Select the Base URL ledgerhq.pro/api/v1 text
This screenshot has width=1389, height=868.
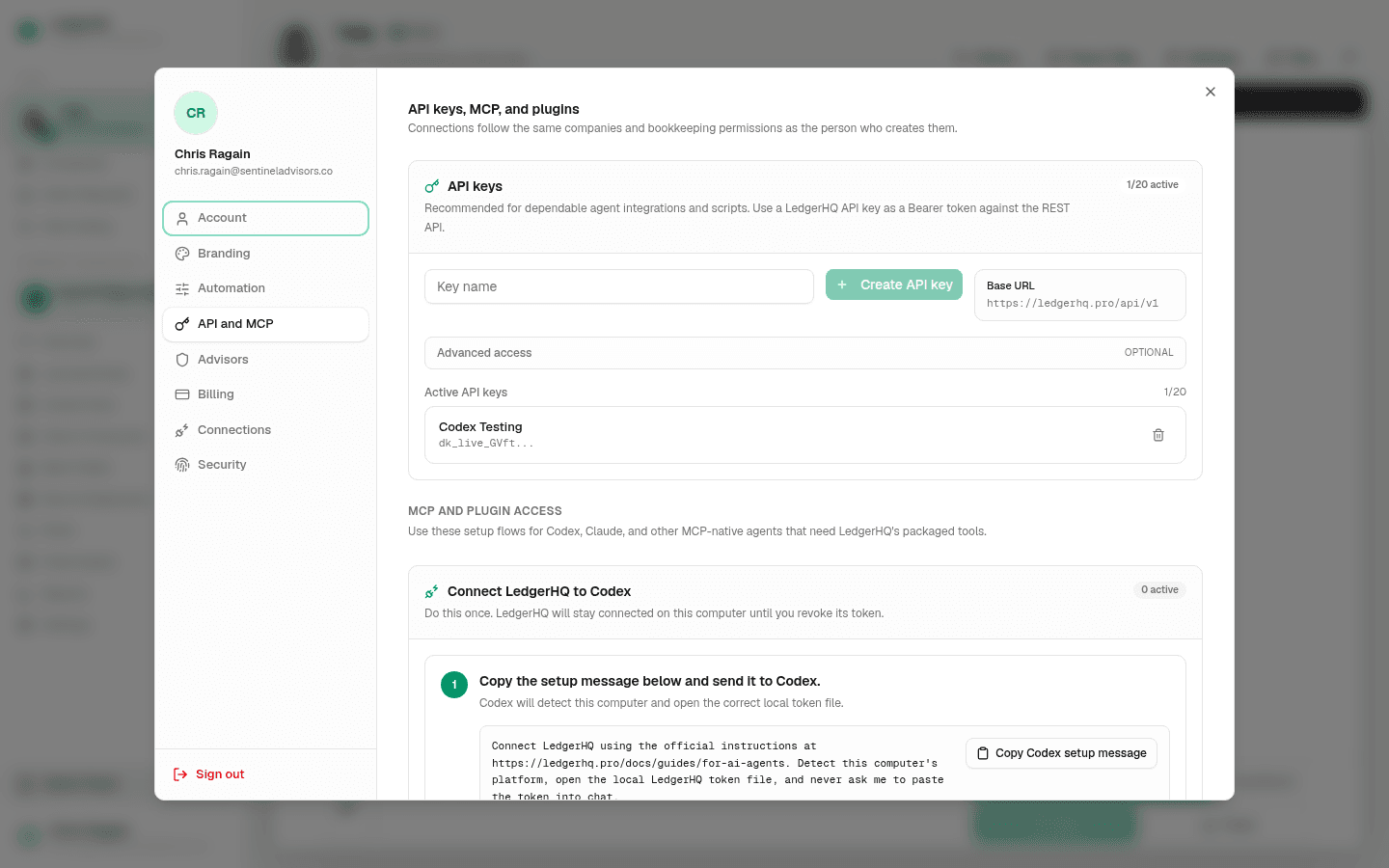1073,304
